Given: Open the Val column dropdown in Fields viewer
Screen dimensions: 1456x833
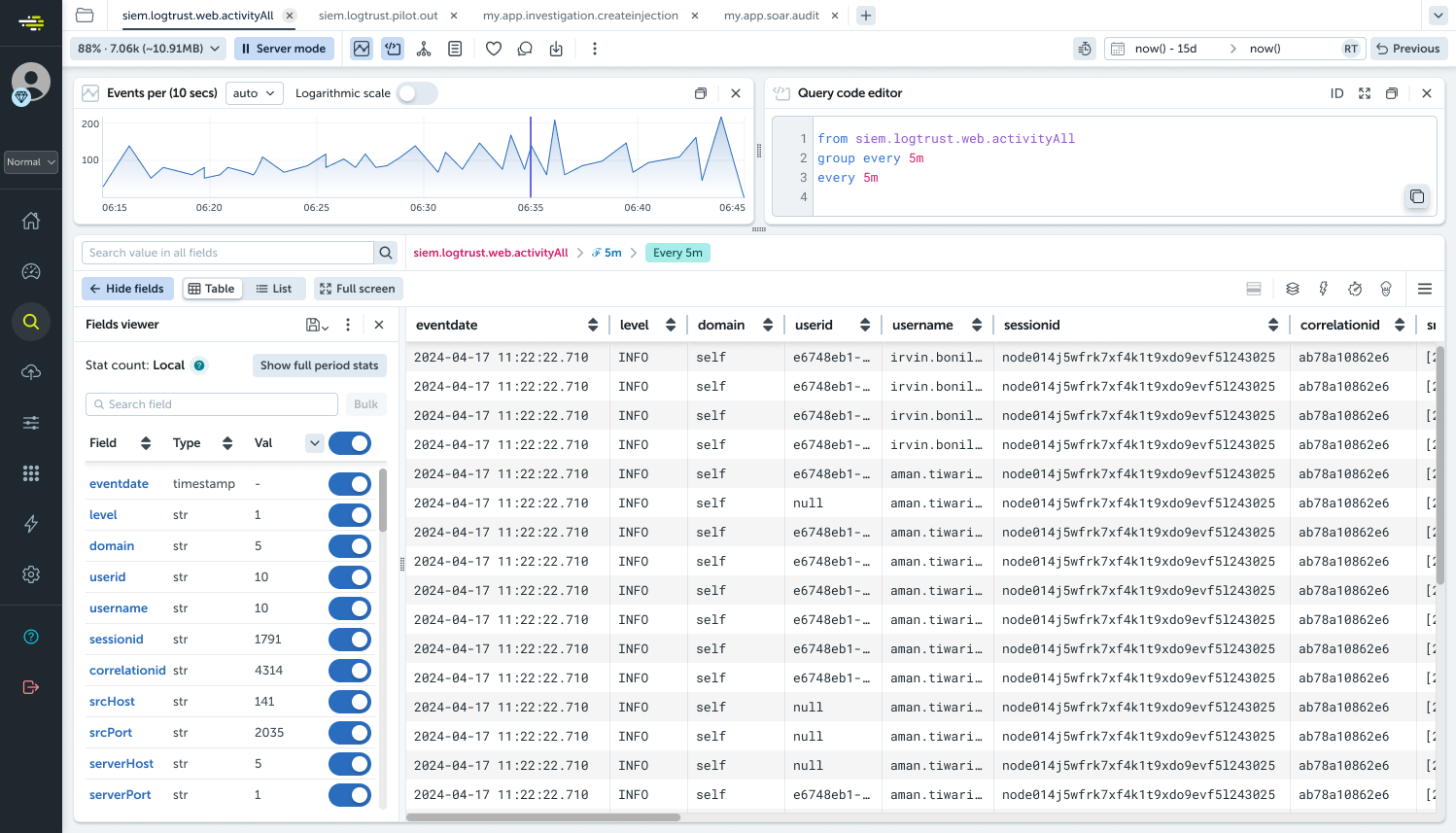Looking at the screenshot, I should (314, 442).
